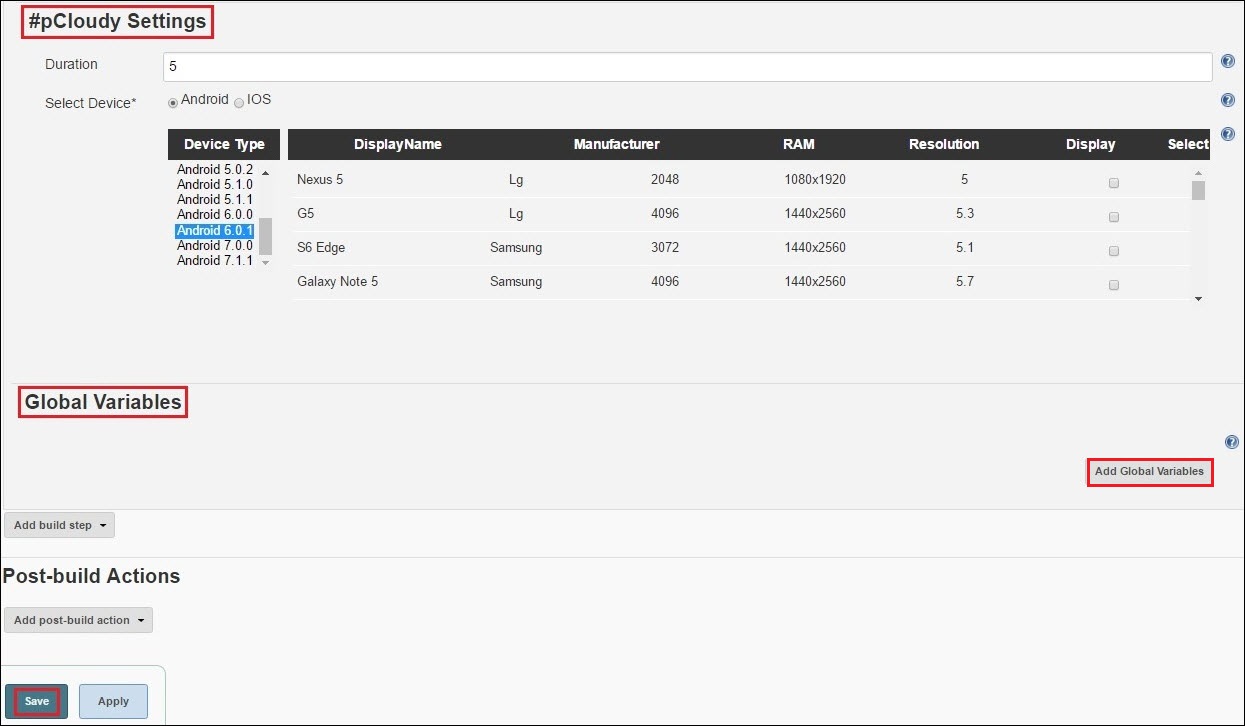The image size is (1245, 726).
Task: Open the Add post-build action dropdown
Action: coord(78,620)
